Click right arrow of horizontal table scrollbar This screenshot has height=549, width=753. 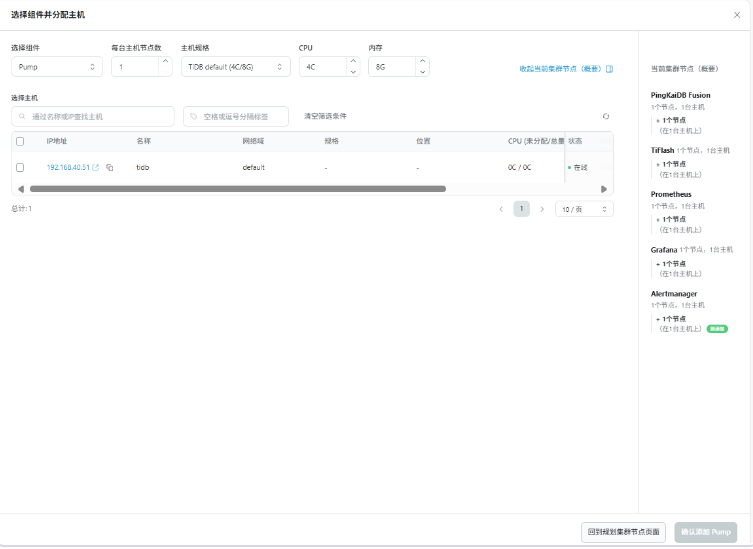pyautogui.click(x=603, y=188)
